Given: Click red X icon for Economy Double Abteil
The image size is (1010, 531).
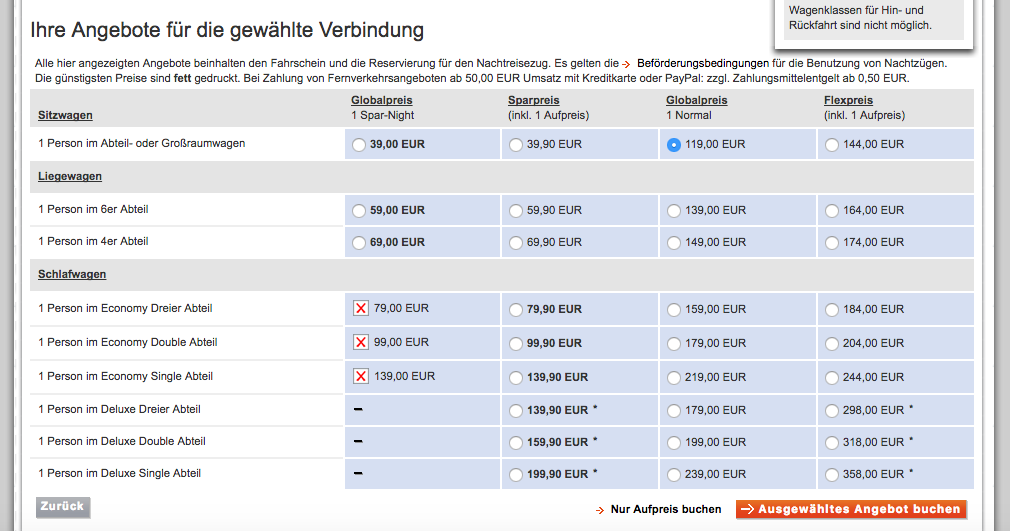Looking at the screenshot, I should click(x=361, y=343).
